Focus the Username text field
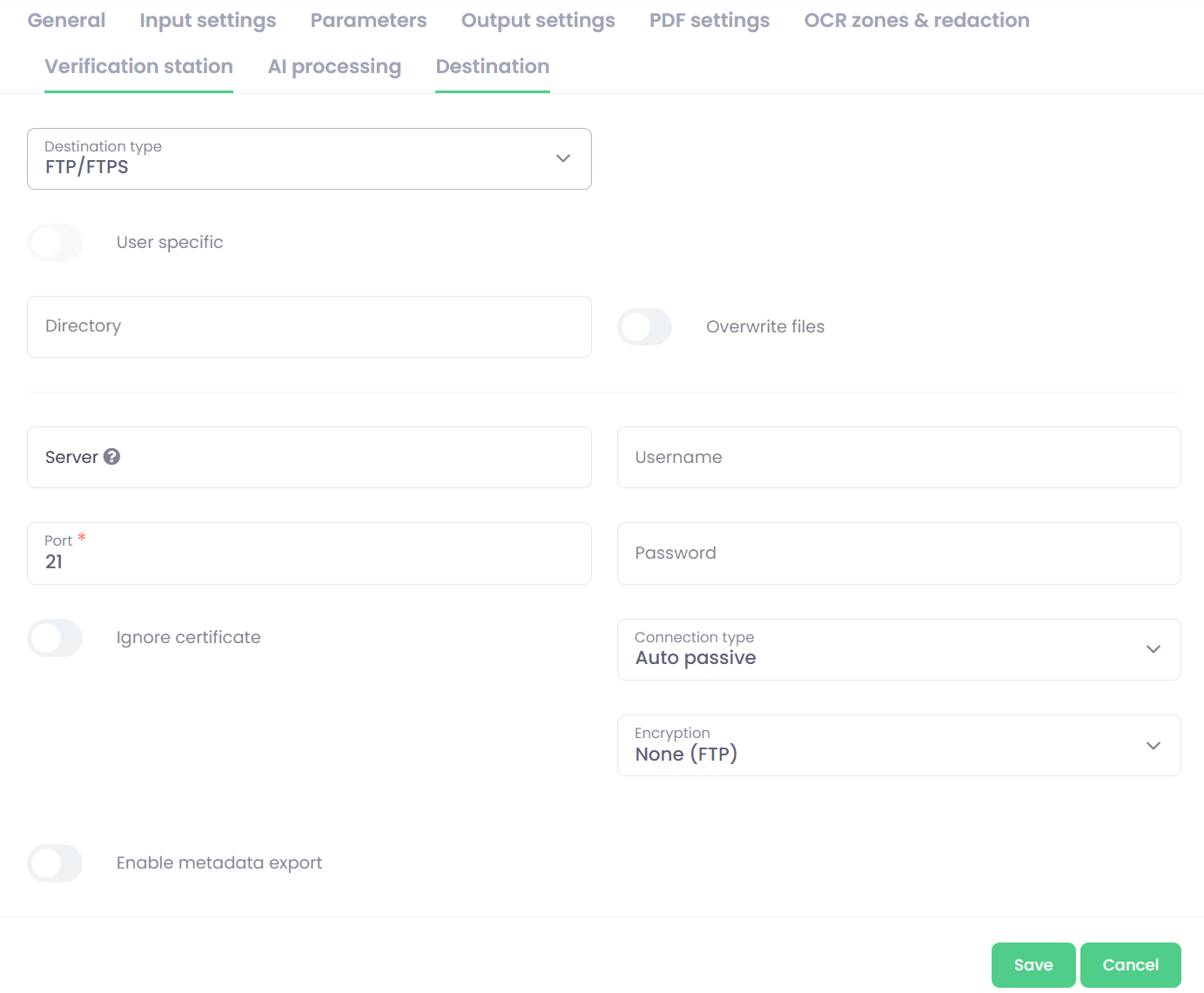This screenshot has width=1204, height=993. pyautogui.click(x=898, y=458)
